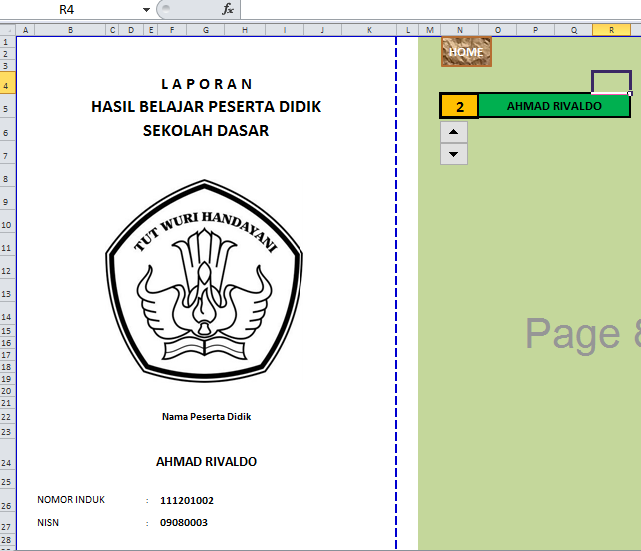Screen dimensions: 641x551
Task: Click the selected empty cell R4
Action: 611,83
